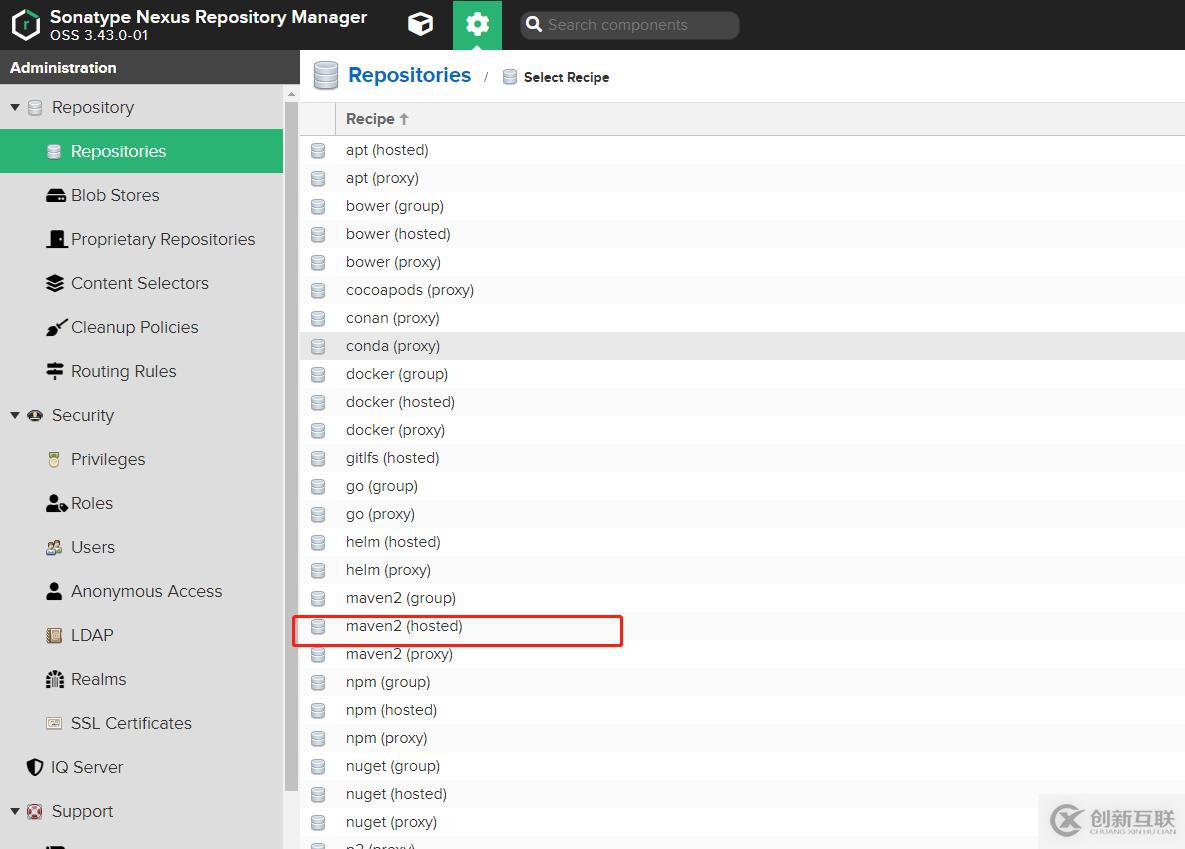Click database icon of npm (hosted) row
Image resolution: width=1185 pixels, height=849 pixels.
[x=318, y=710]
